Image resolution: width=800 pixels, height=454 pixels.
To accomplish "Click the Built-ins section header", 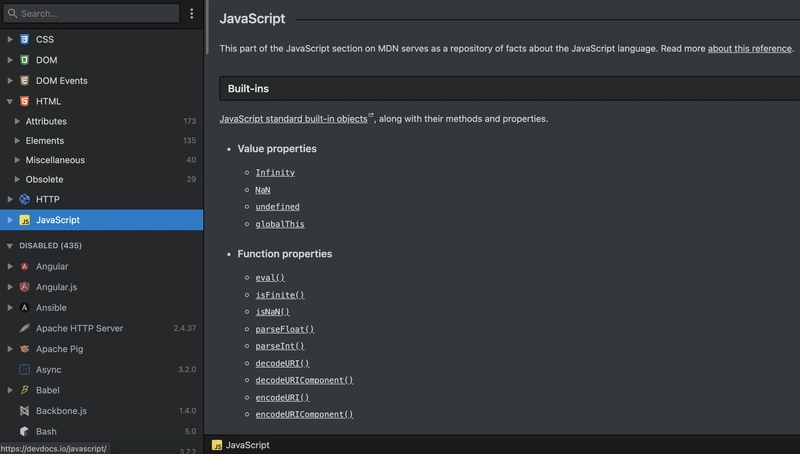I will (x=510, y=89).
